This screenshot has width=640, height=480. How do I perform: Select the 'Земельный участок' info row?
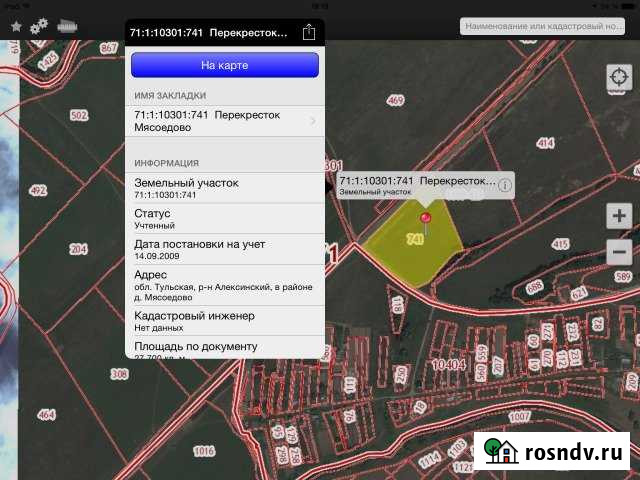(x=227, y=188)
